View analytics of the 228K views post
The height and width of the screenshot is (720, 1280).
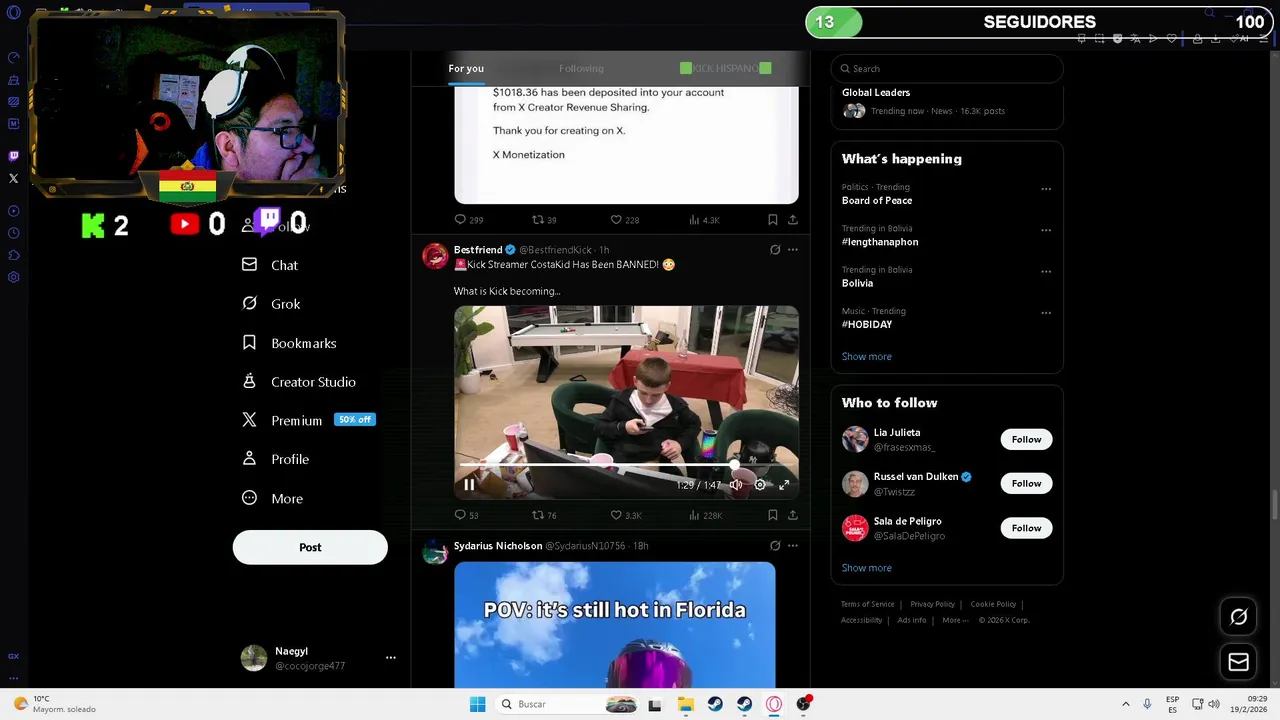tap(706, 516)
